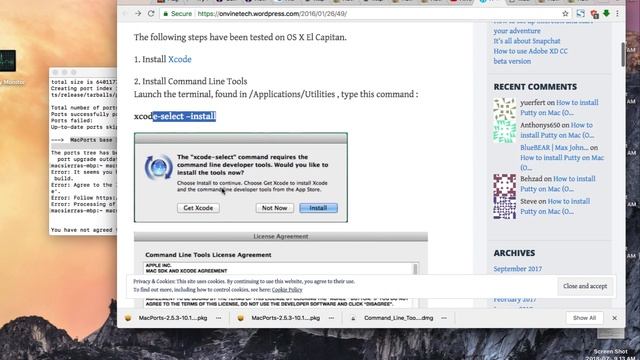Click the Screen Shot file on the desktop

(611, 345)
